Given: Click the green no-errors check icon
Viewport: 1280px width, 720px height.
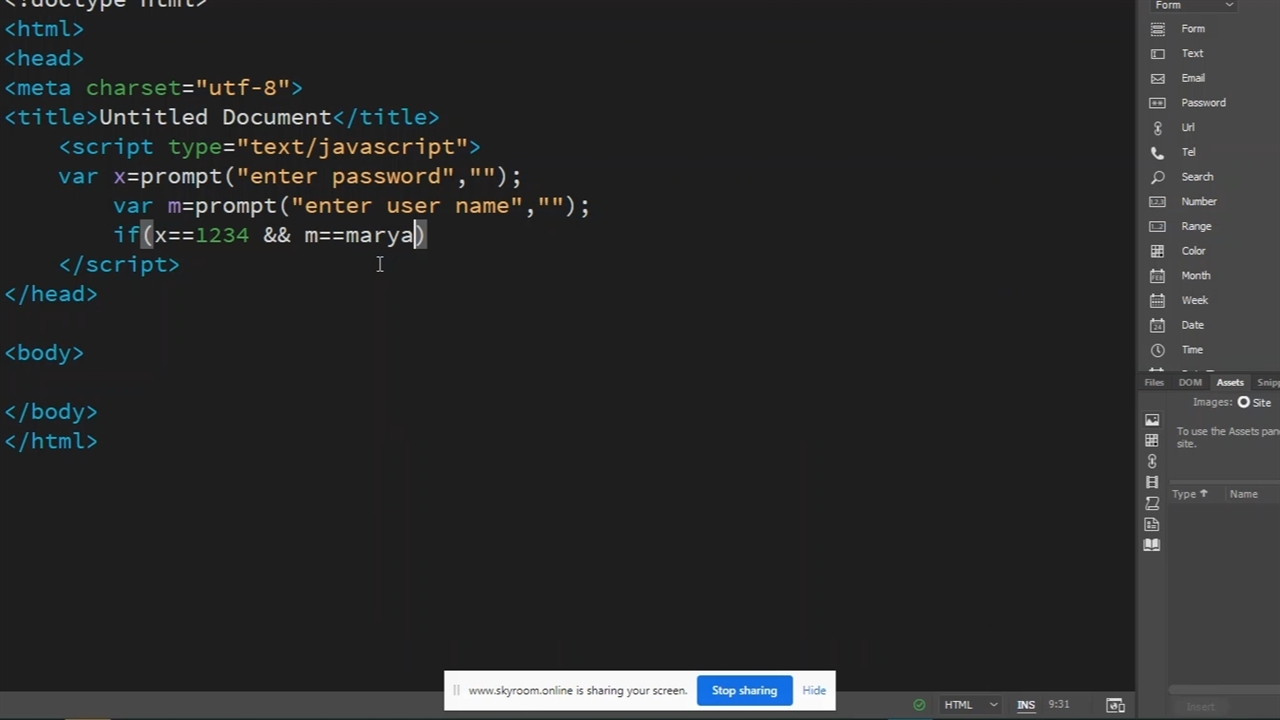Looking at the screenshot, I should pyautogui.click(x=919, y=705).
